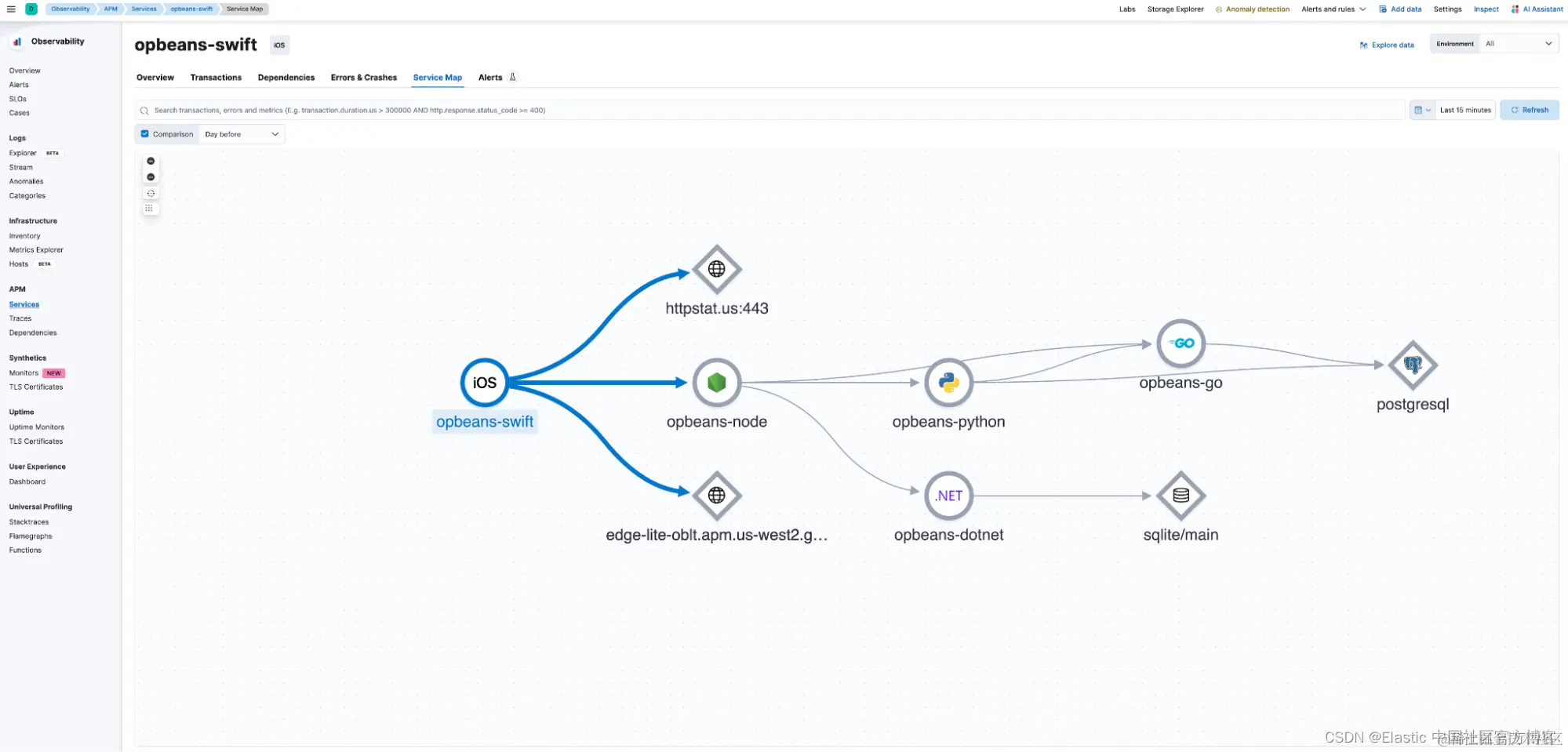The height and width of the screenshot is (752, 1568).
Task: Click the Inspect link
Action: tap(1486, 9)
